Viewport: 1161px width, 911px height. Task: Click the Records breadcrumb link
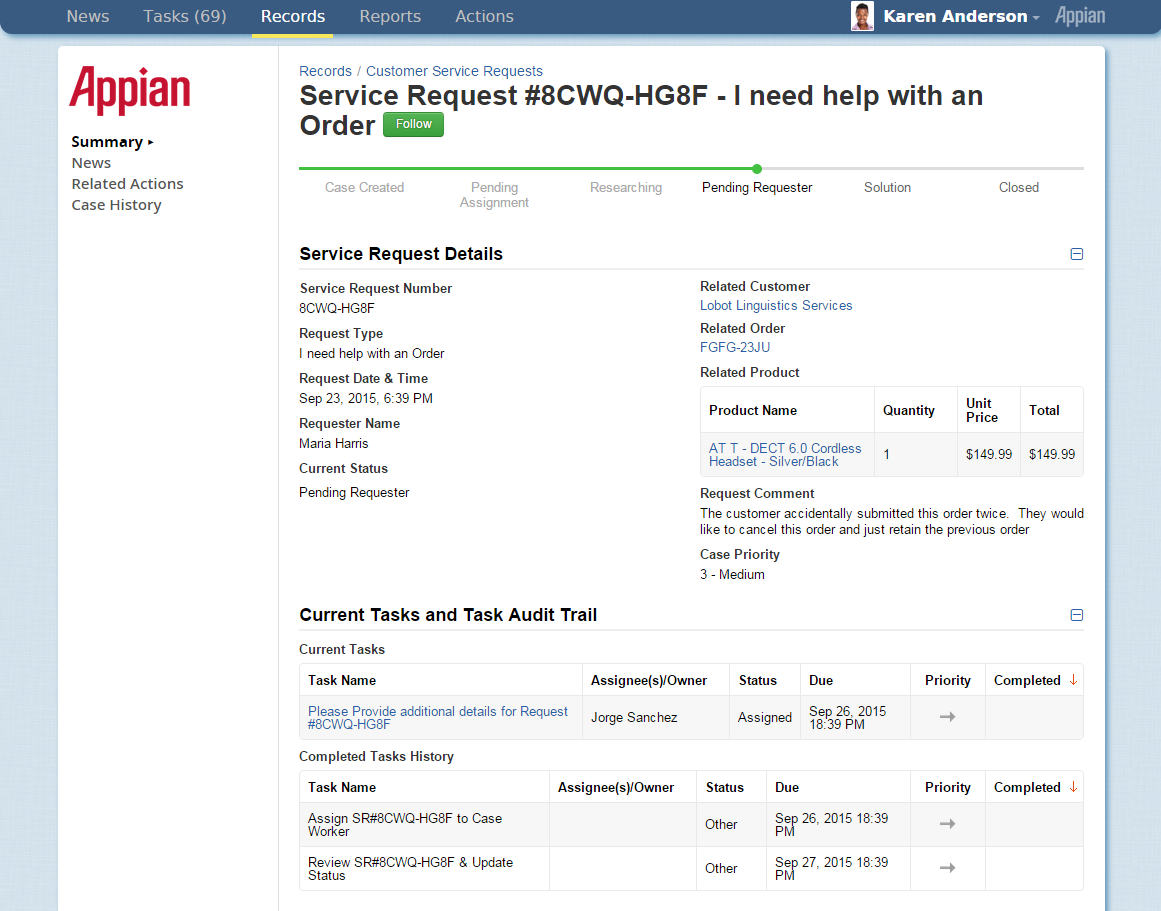(x=325, y=71)
